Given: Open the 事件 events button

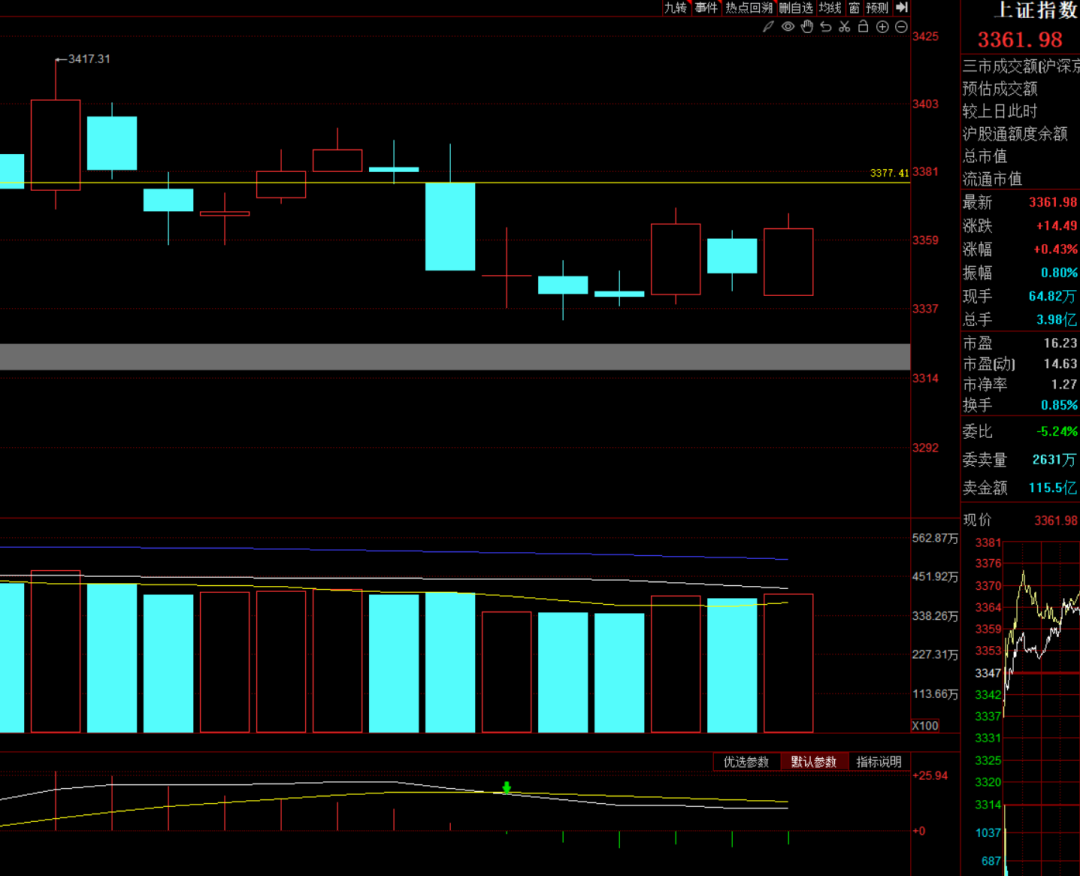Looking at the screenshot, I should point(707,8).
